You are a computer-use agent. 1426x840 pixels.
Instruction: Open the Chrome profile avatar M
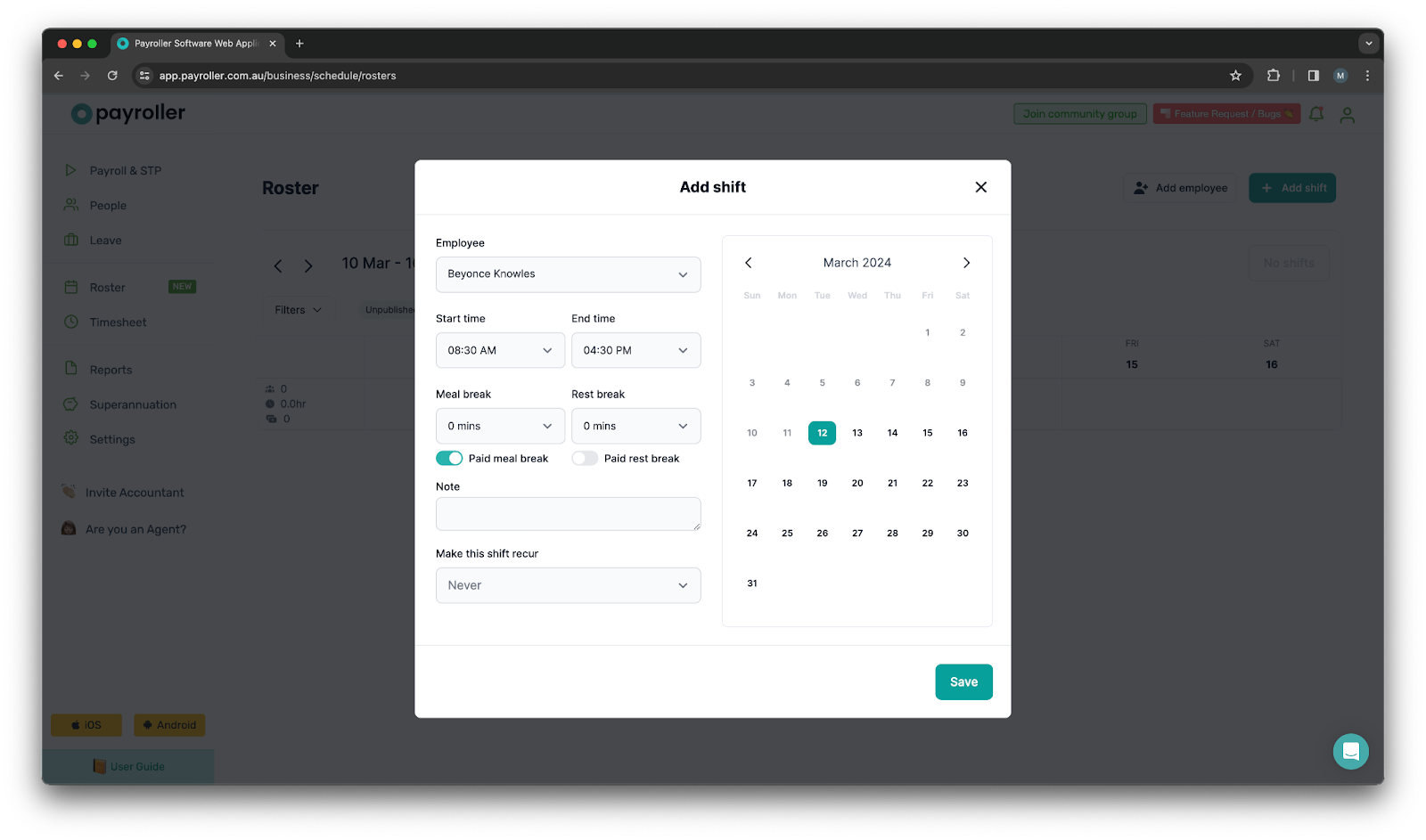[x=1340, y=76]
